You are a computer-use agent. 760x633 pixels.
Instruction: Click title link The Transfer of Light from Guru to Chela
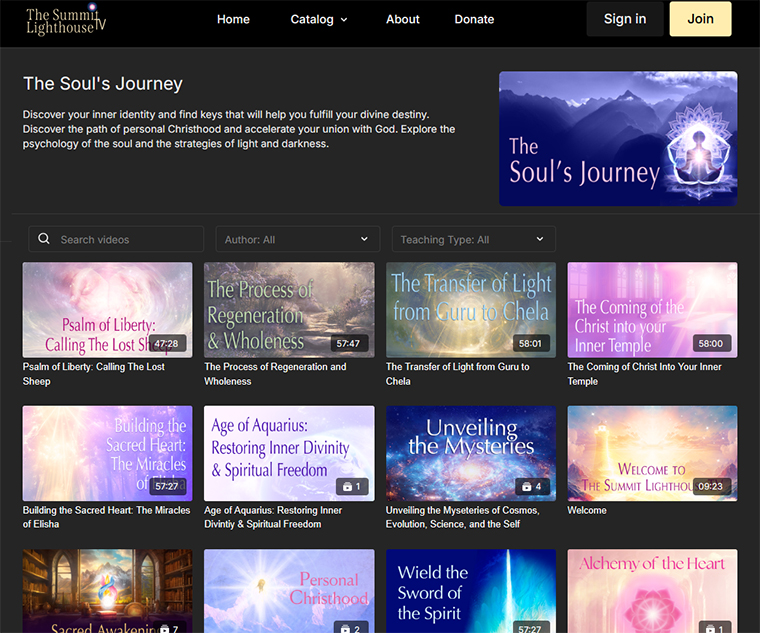point(458,374)
